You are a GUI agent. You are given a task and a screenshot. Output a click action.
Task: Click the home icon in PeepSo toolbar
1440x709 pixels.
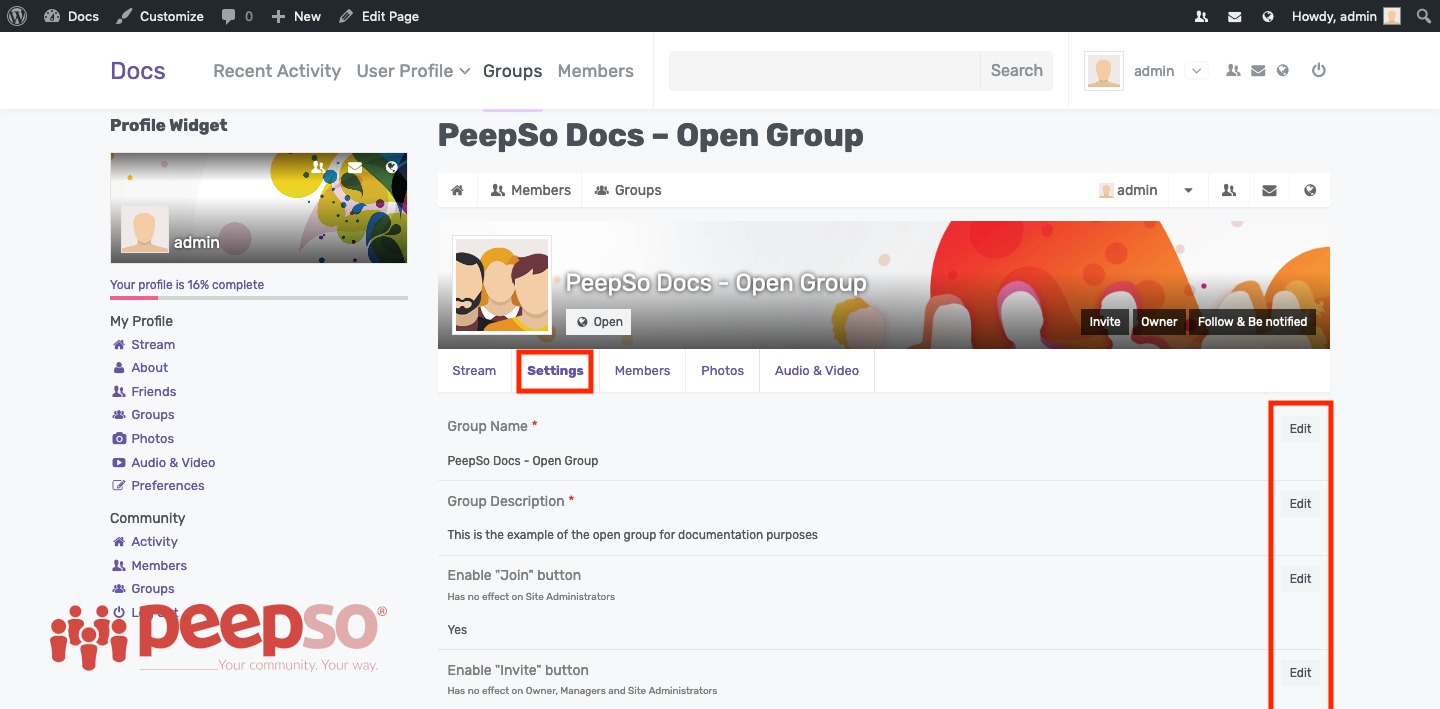click(x=457, y=190)
